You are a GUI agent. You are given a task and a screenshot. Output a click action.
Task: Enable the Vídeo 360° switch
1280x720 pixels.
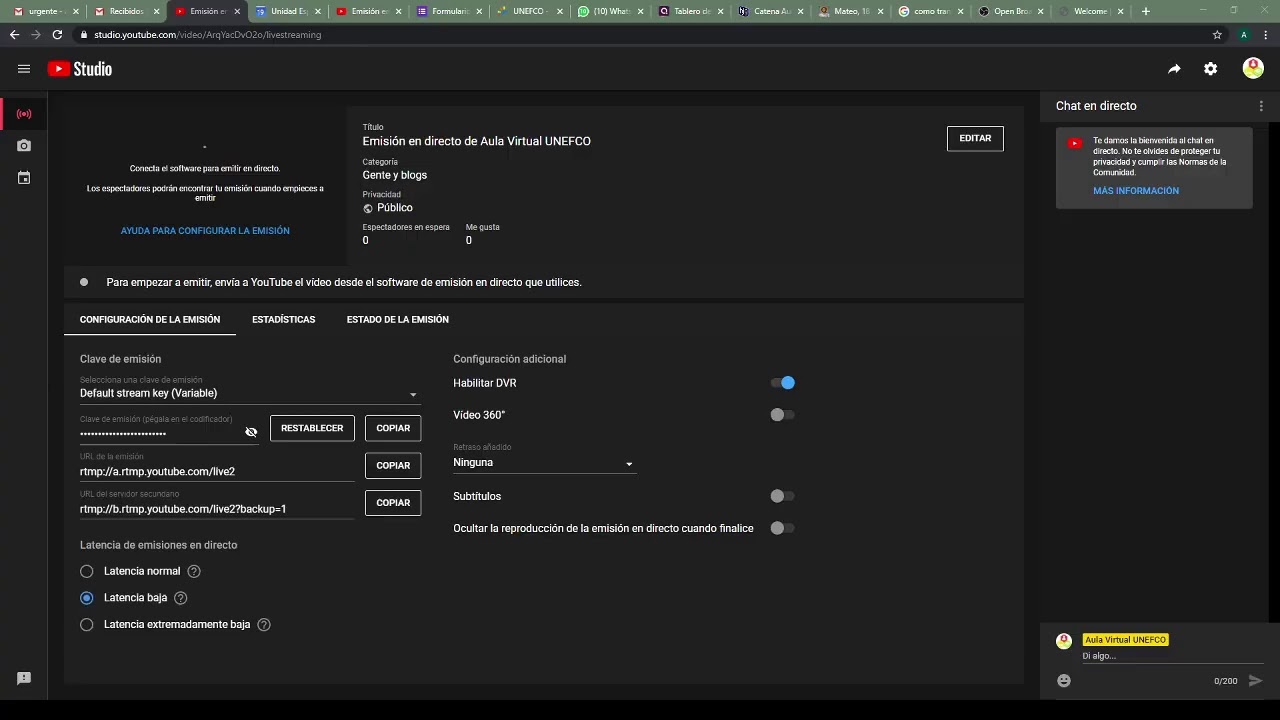pos(783,415)
